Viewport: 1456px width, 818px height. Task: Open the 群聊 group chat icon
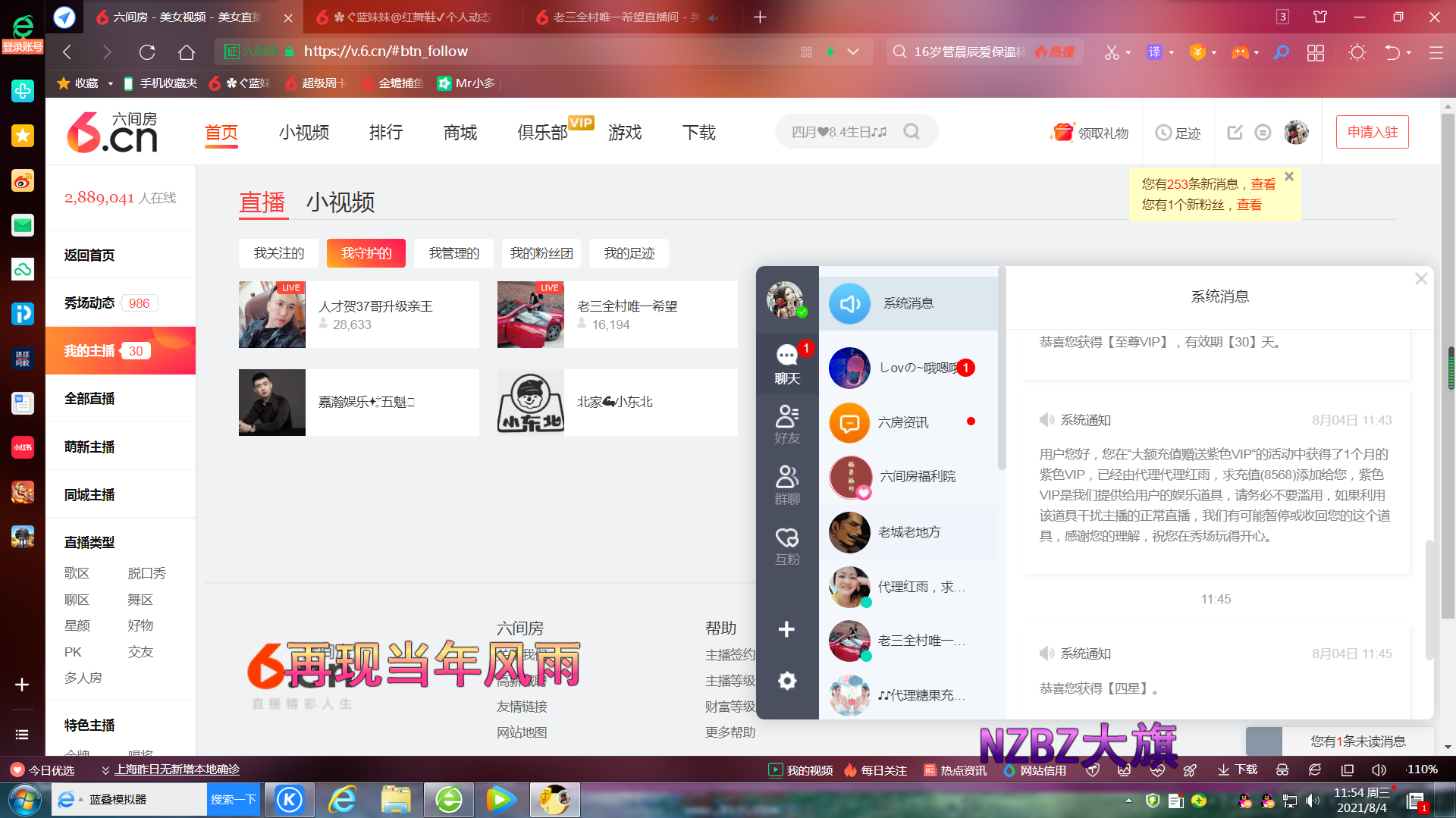tap(787, 484)
